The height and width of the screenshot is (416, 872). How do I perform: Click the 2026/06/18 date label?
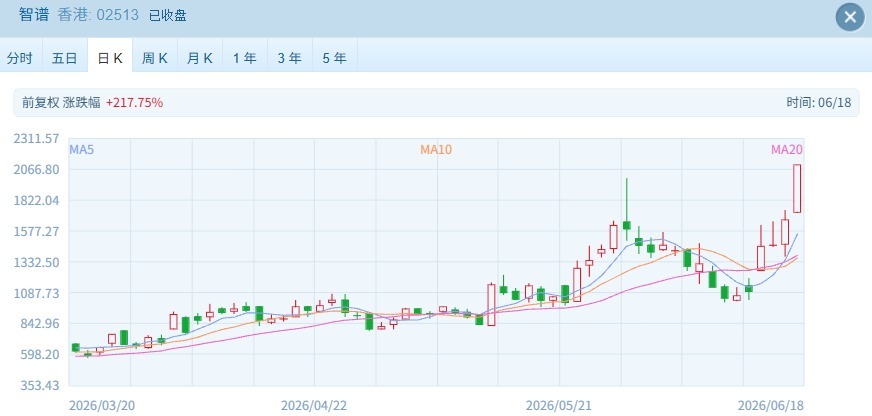[x=770, y=406]
